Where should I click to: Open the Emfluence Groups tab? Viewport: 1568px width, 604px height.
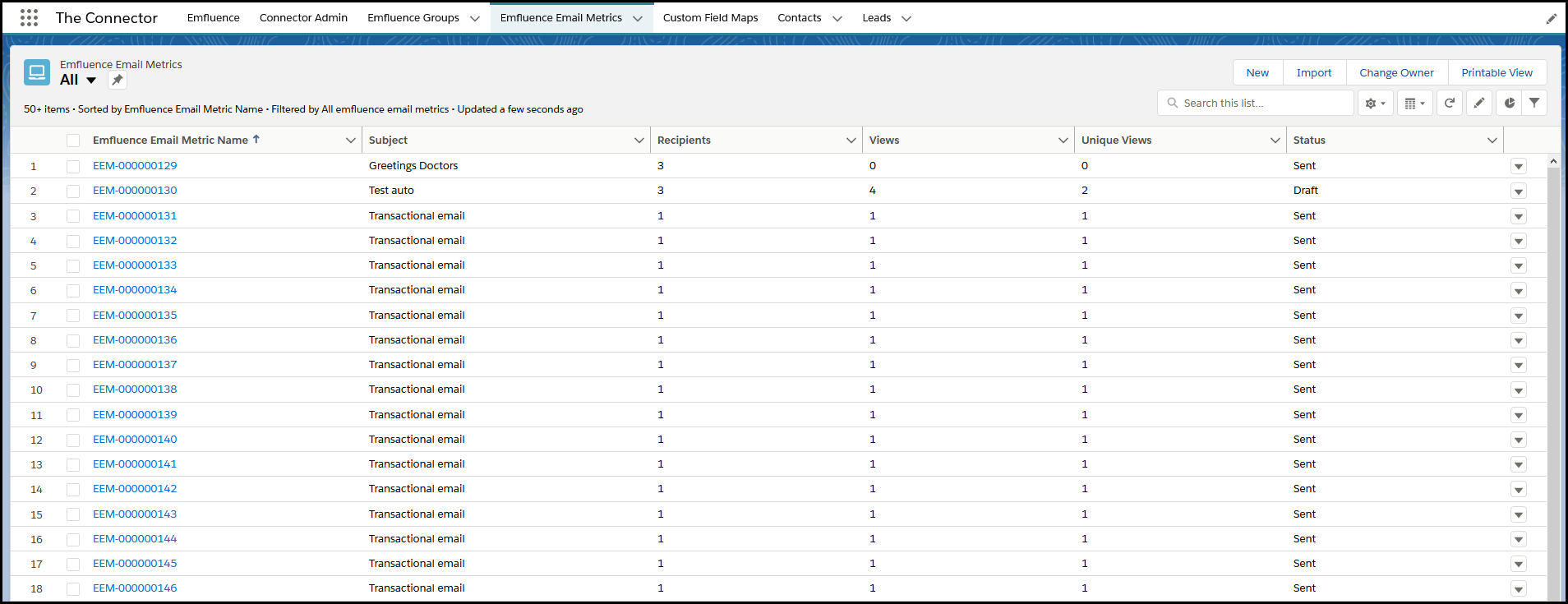tap(413, 17)
